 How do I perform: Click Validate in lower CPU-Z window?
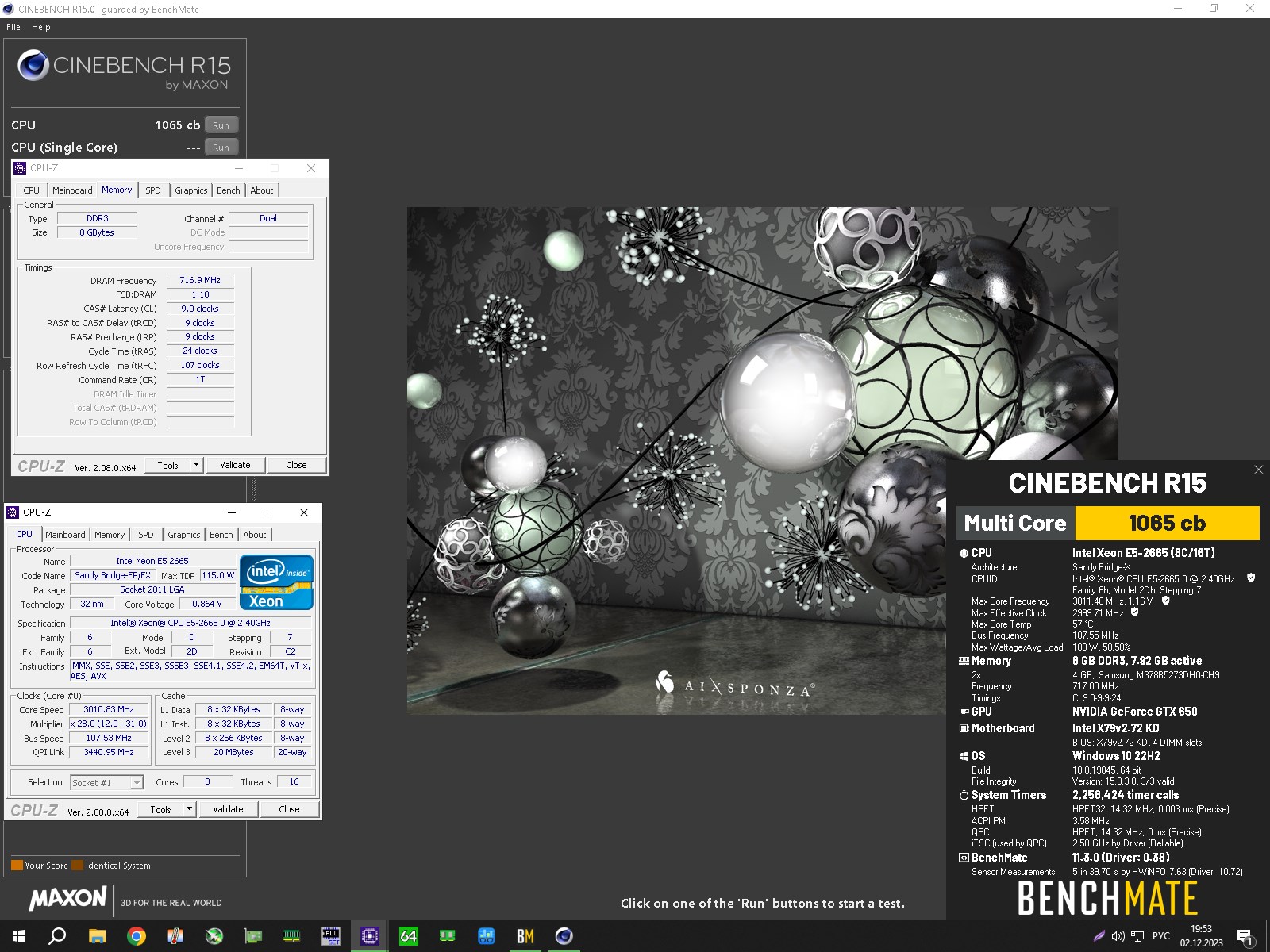pos(228,809)
